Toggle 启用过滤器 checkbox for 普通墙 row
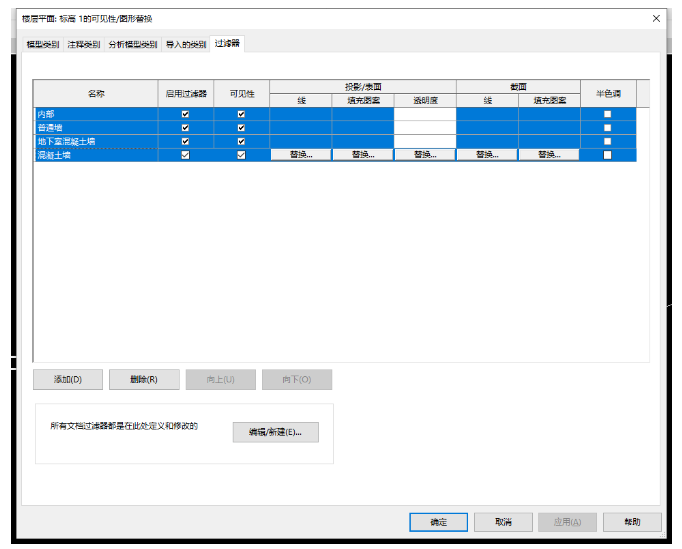The height and width of the screenshot is (549, 682). pyautogui.click(x=185, y=128)
